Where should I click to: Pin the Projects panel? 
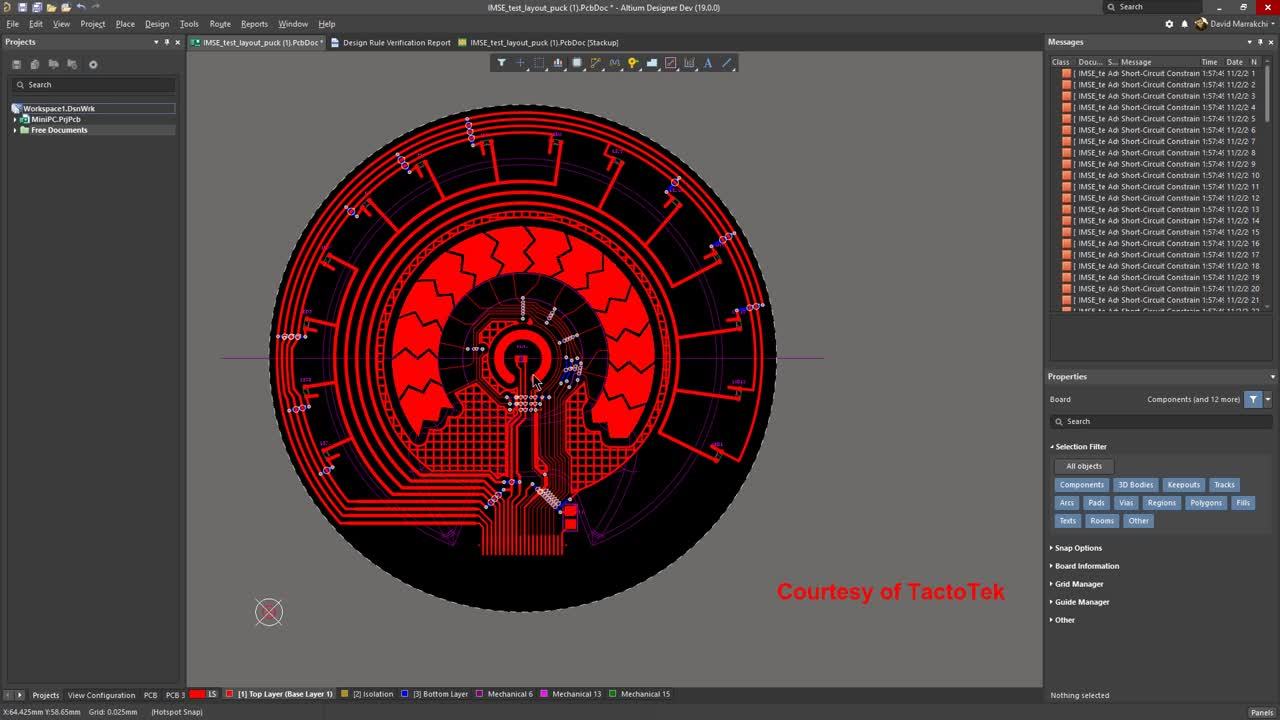click(166, 42)
